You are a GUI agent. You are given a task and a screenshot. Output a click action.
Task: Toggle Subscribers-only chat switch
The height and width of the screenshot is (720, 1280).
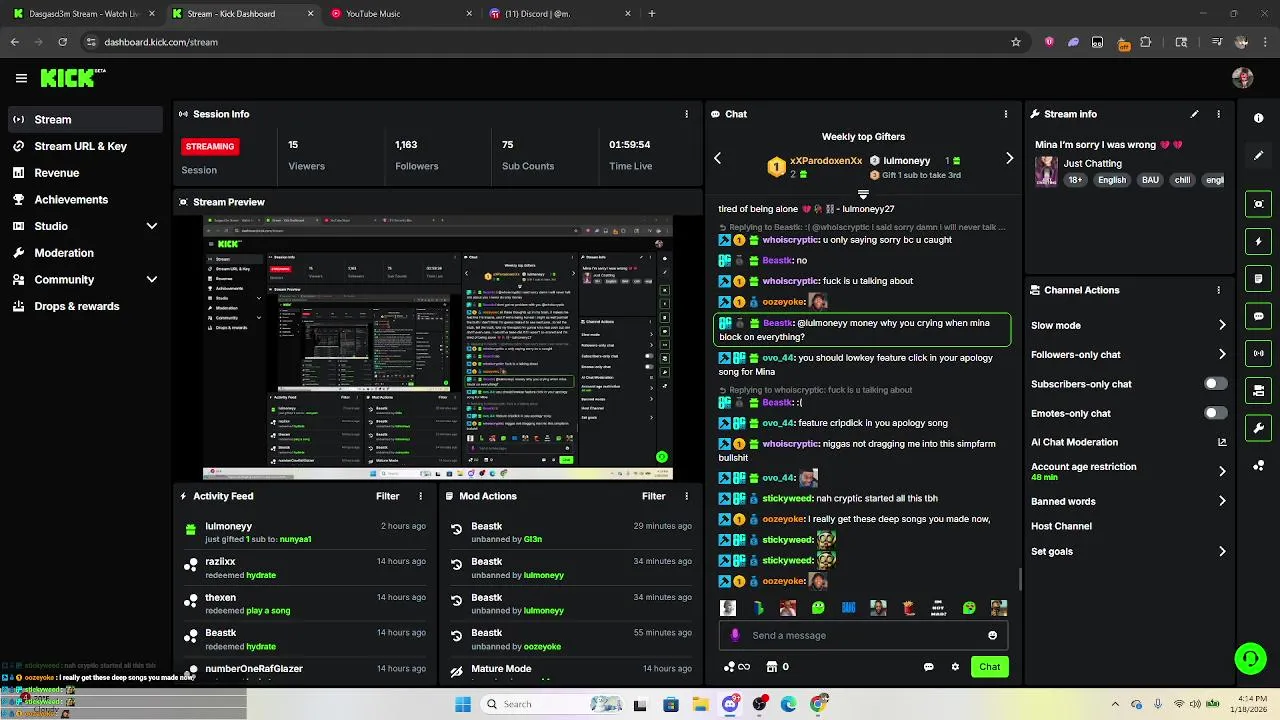point(1215,384)
